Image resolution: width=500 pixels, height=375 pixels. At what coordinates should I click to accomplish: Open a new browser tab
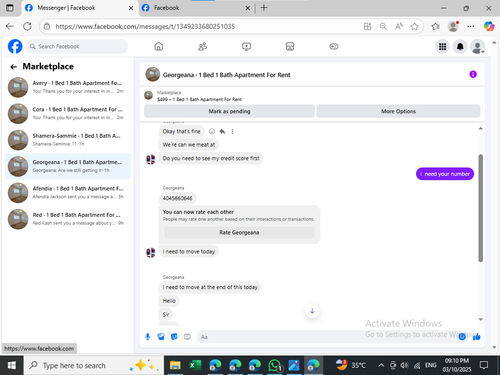coord(264,8)
